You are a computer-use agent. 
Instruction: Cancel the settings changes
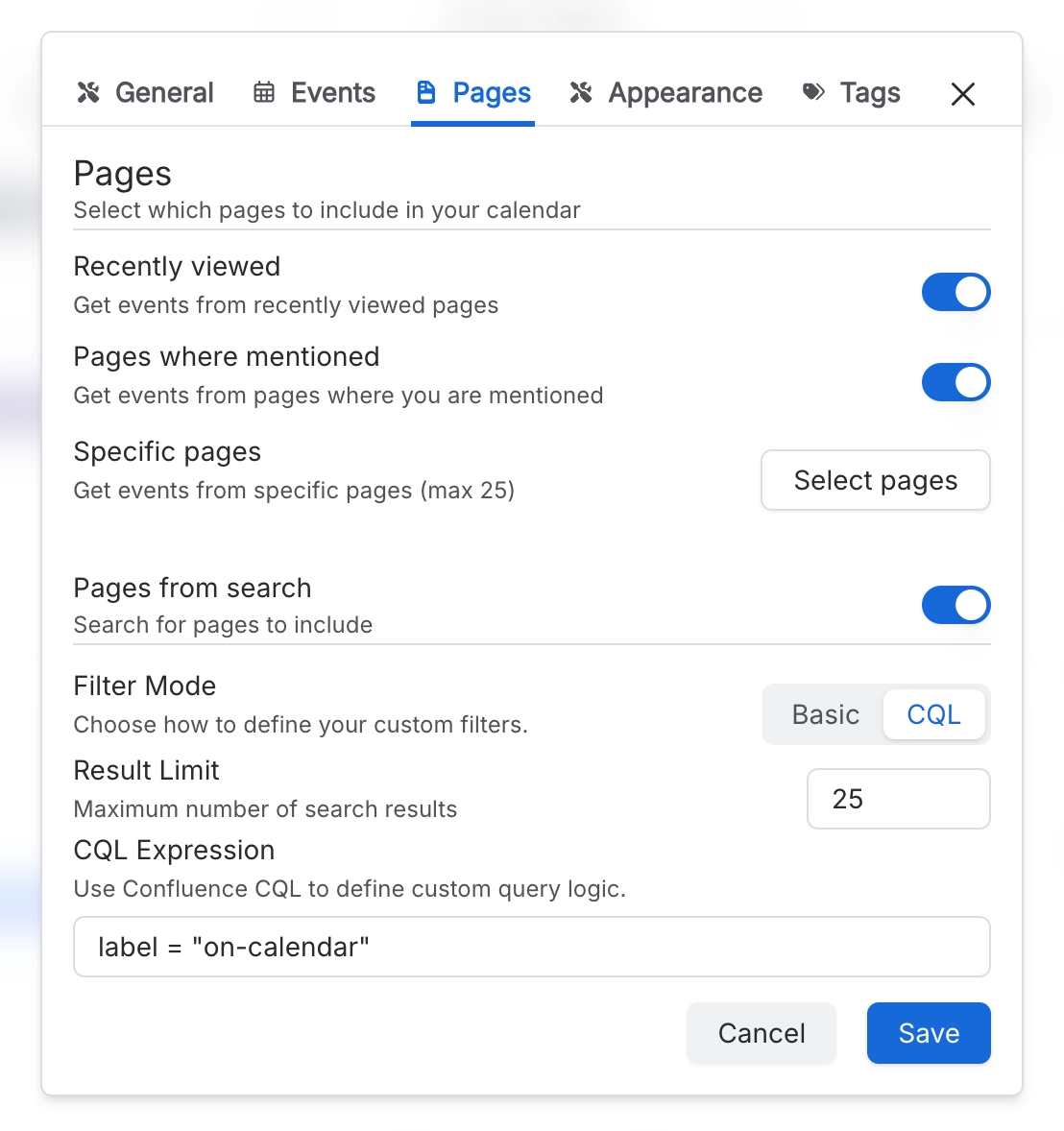(x=761, y=1033)
